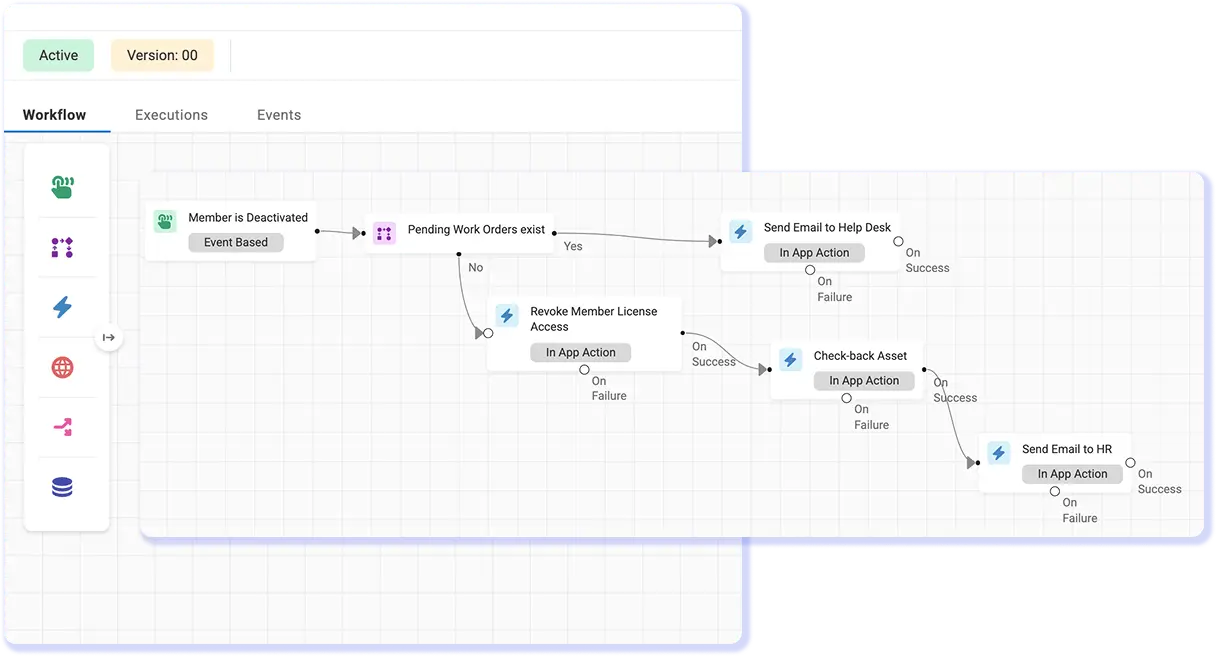This screenshot has width=1216, height=656.
Task: Click the condition icon on Pending Work Orders exist
Action: (385, 232)
